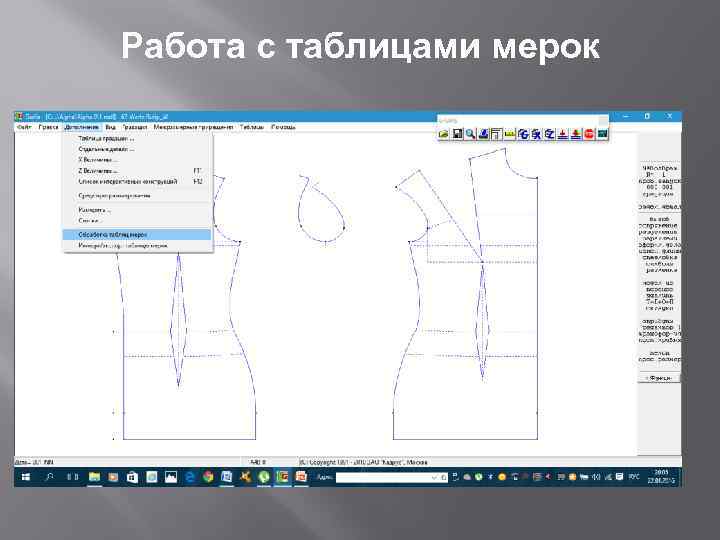720x540 pixels.
Task: Choose Таблица градации… in the dropdown
Action: click(x=137, y=138)
